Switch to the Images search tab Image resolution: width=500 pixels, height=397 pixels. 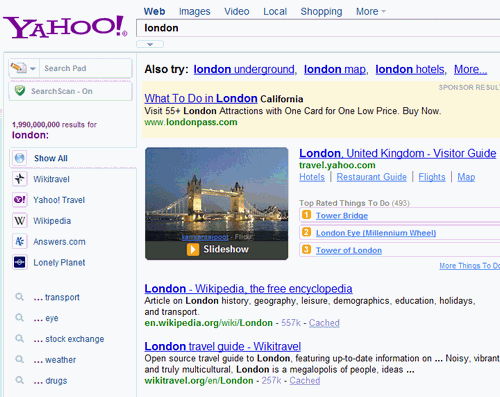195,12
